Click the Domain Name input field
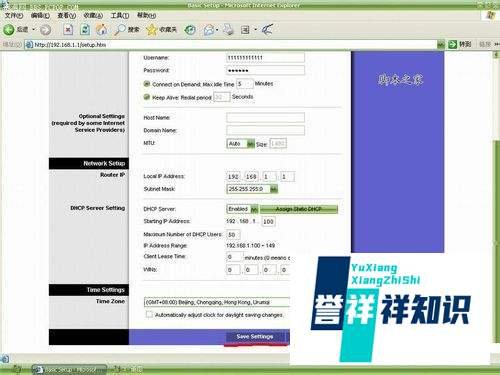Screen dimensions: 500x375 265,130
